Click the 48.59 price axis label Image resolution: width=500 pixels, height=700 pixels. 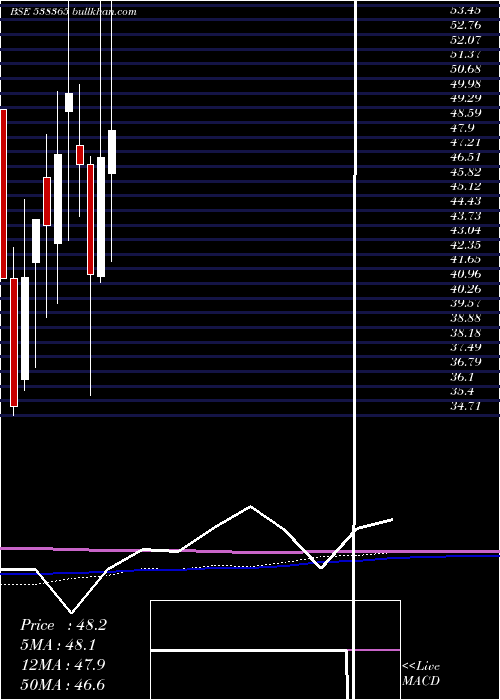(465, 113)
